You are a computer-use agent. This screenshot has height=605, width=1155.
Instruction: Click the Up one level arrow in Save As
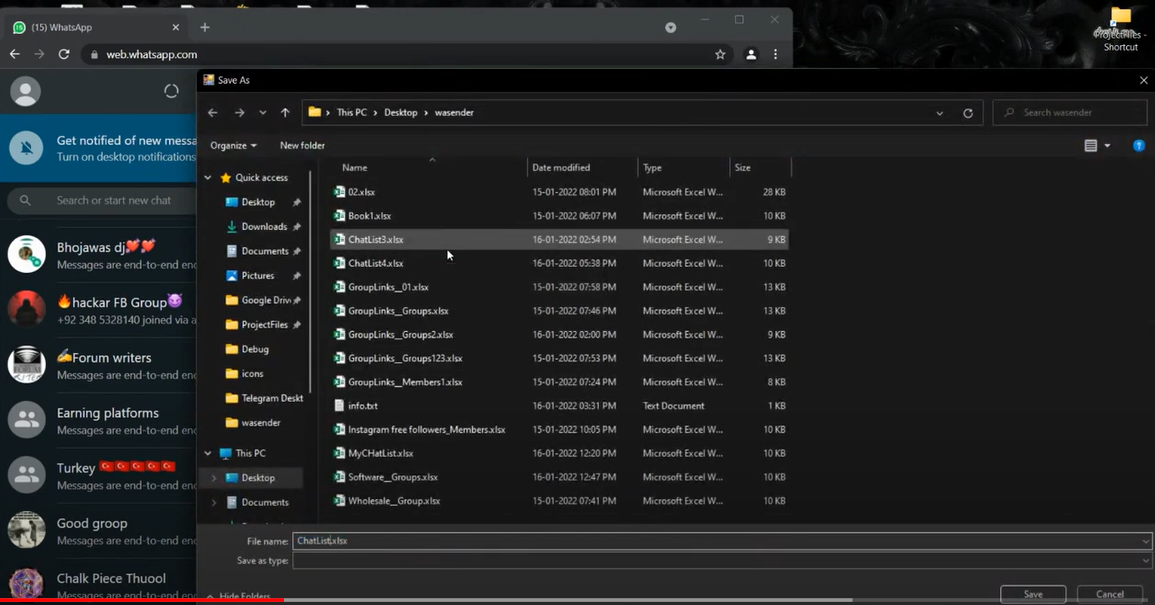285,113
